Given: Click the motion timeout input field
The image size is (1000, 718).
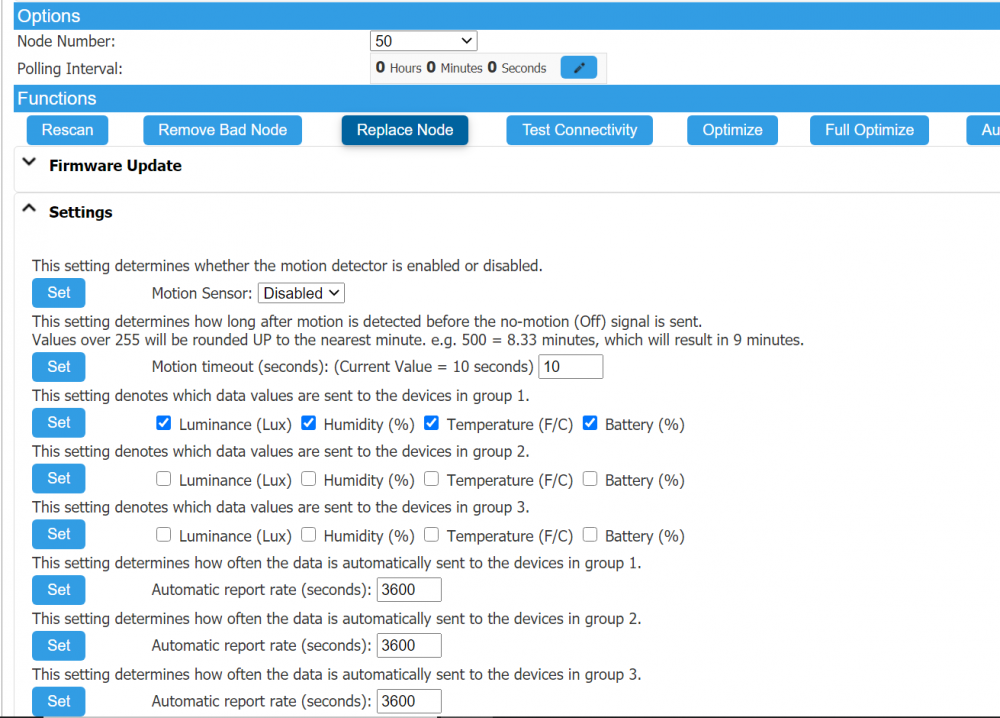Looking at the screenshot, I should click(x=570, y=366).
